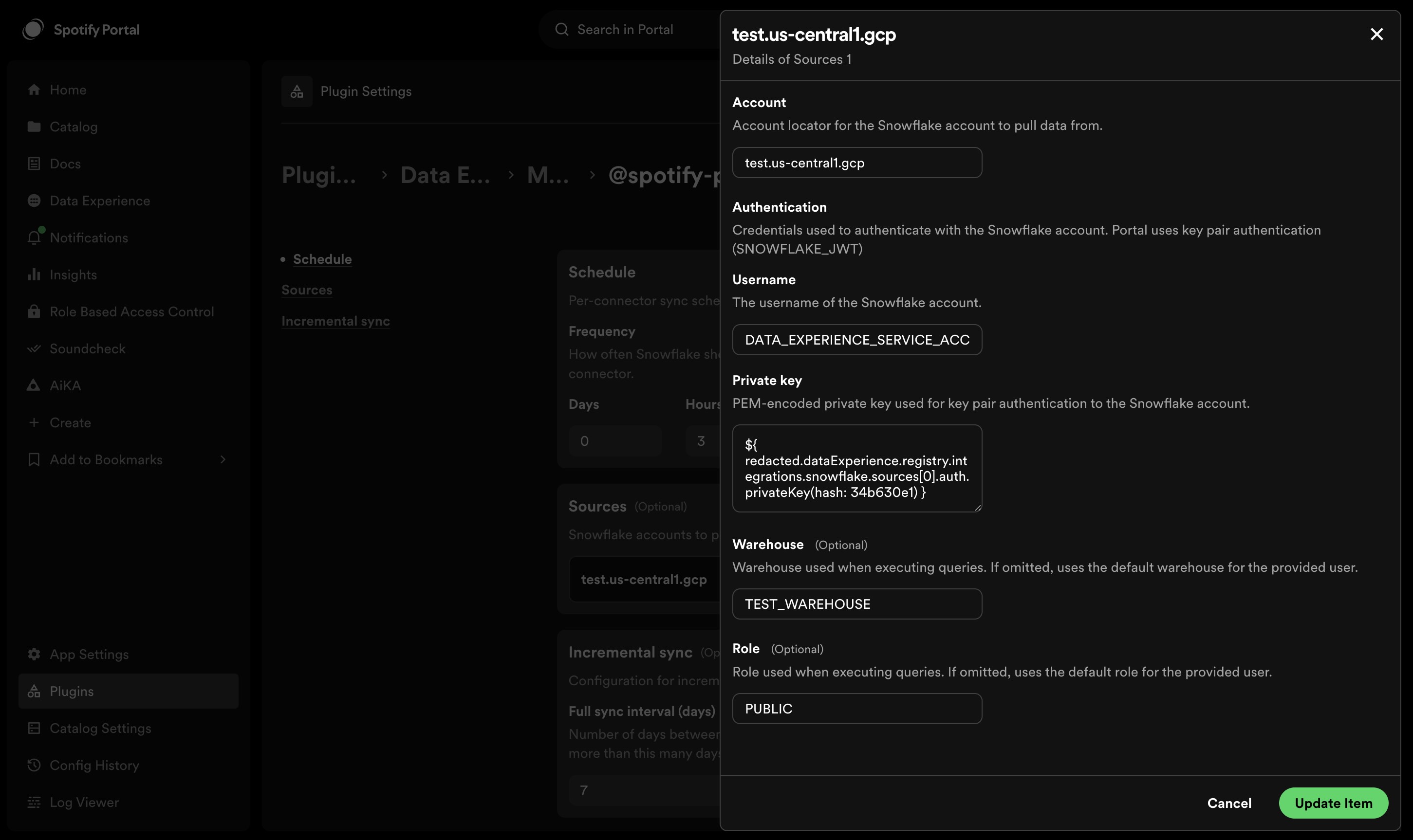Expand the Add to Bookmarks submenu chevron
The image size is (1413, 840).
pyautogui.click(x=223, y=459)
